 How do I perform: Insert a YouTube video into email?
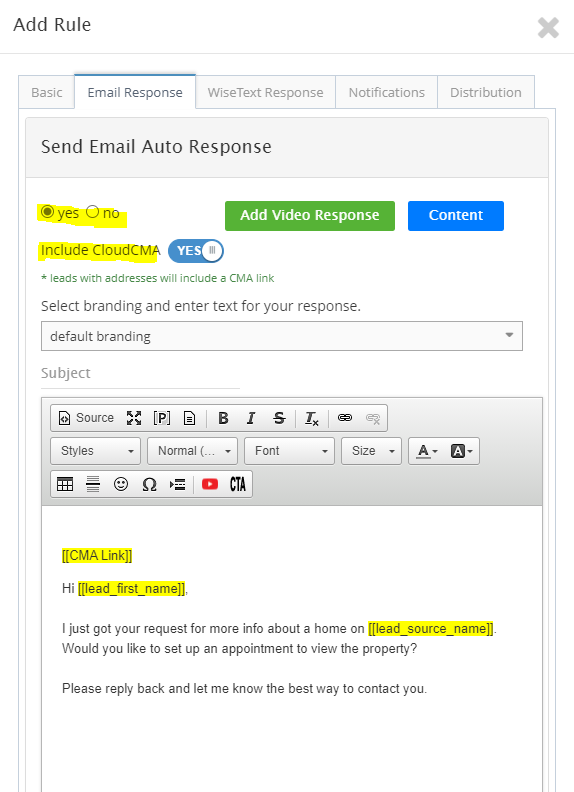tap(210, 484)
